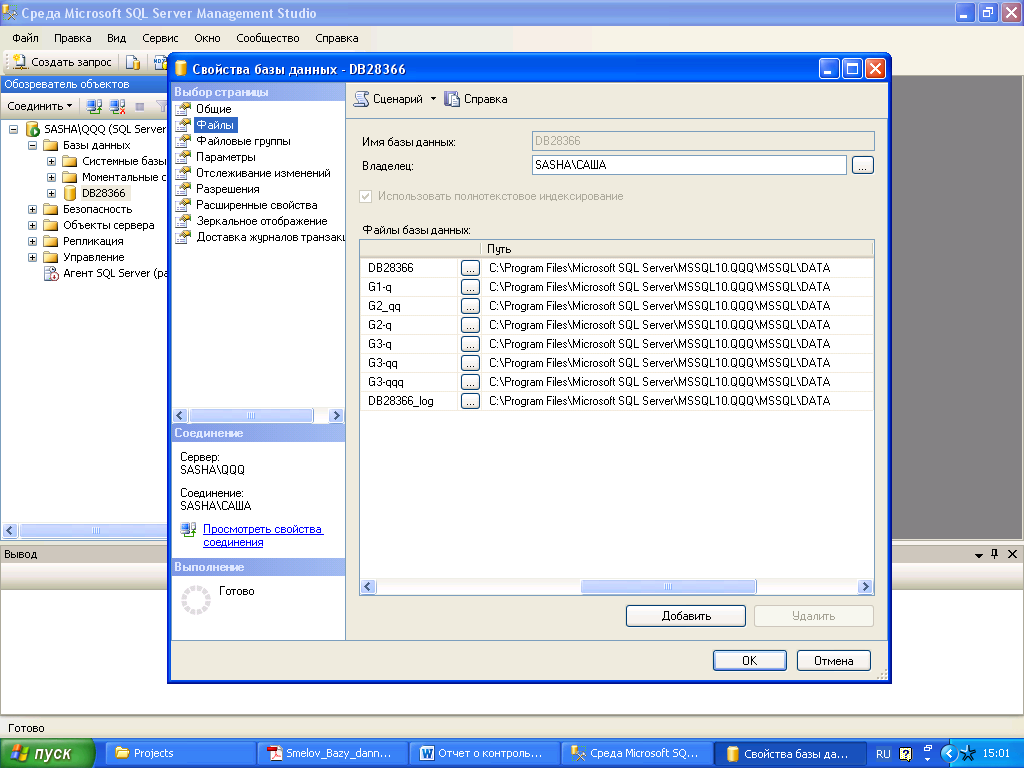The width and height of the screenshot is (1024, 768).
Task: Click the Создать запрос icon in toolbar
Action: (x=20, y=62)
